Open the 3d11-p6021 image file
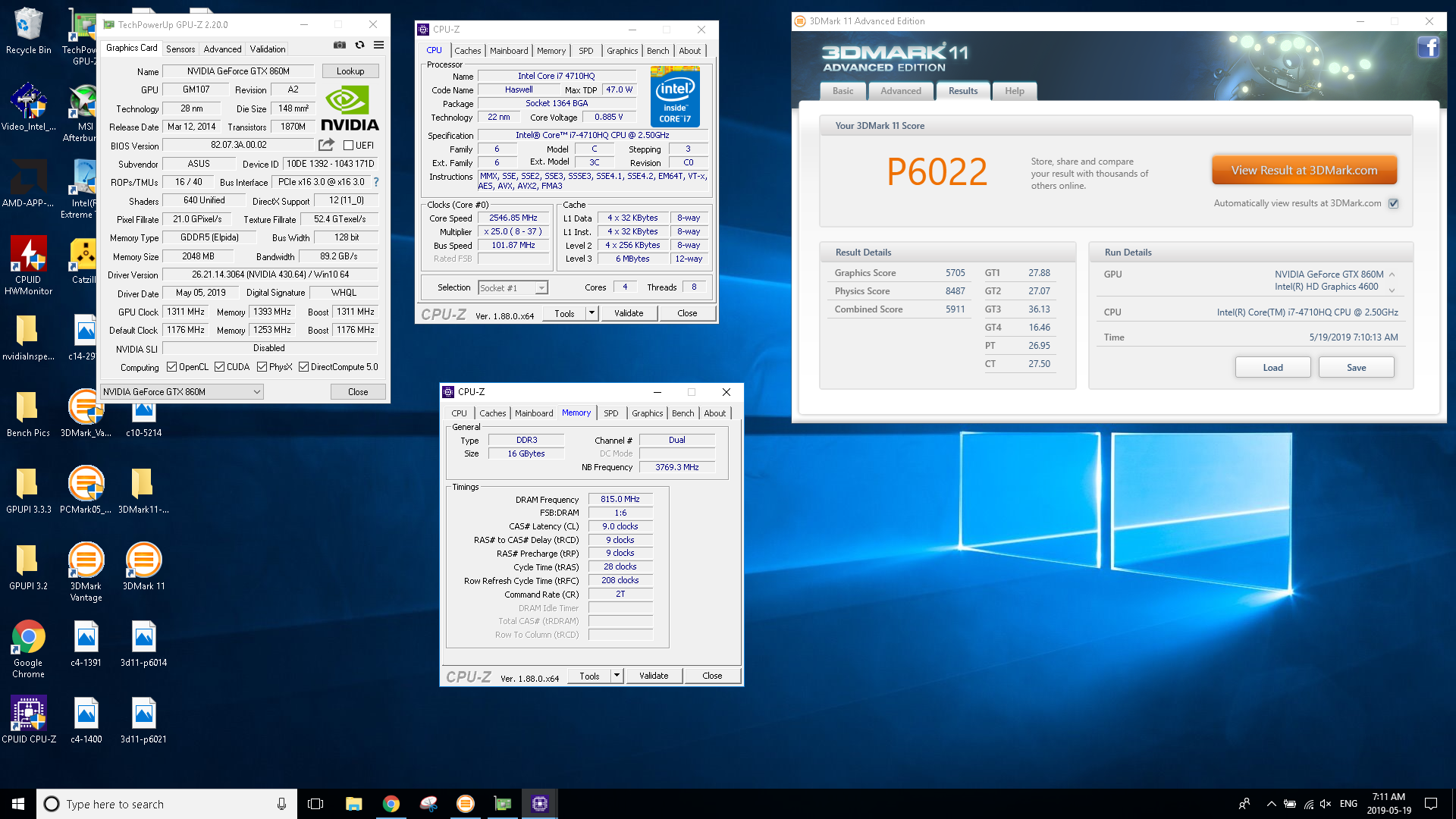 coord(143,719)
